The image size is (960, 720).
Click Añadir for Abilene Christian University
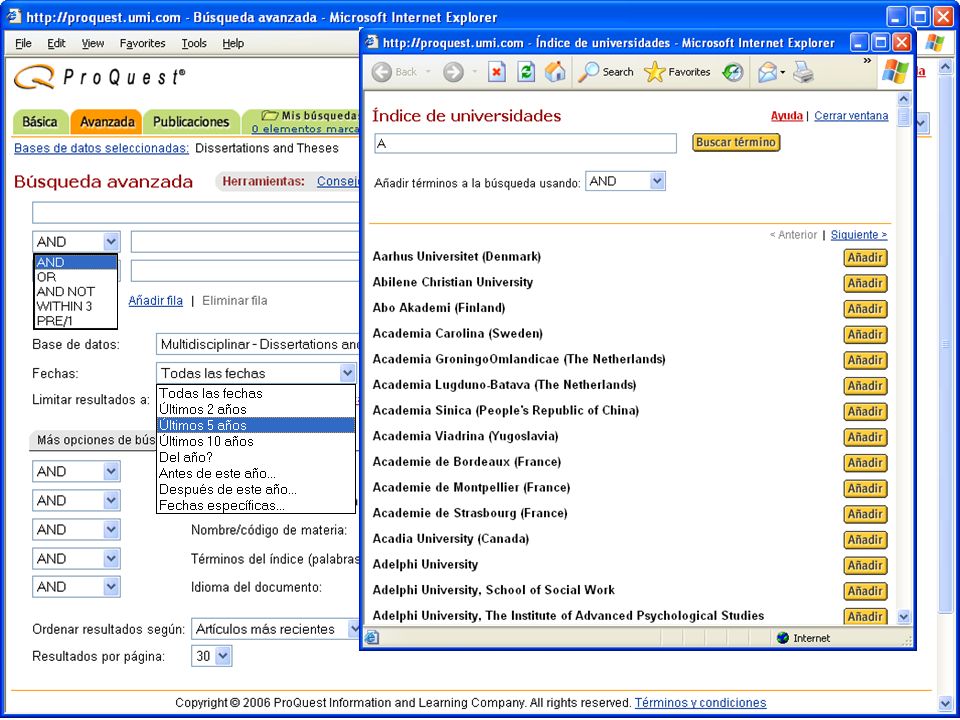tap(865, 283)
